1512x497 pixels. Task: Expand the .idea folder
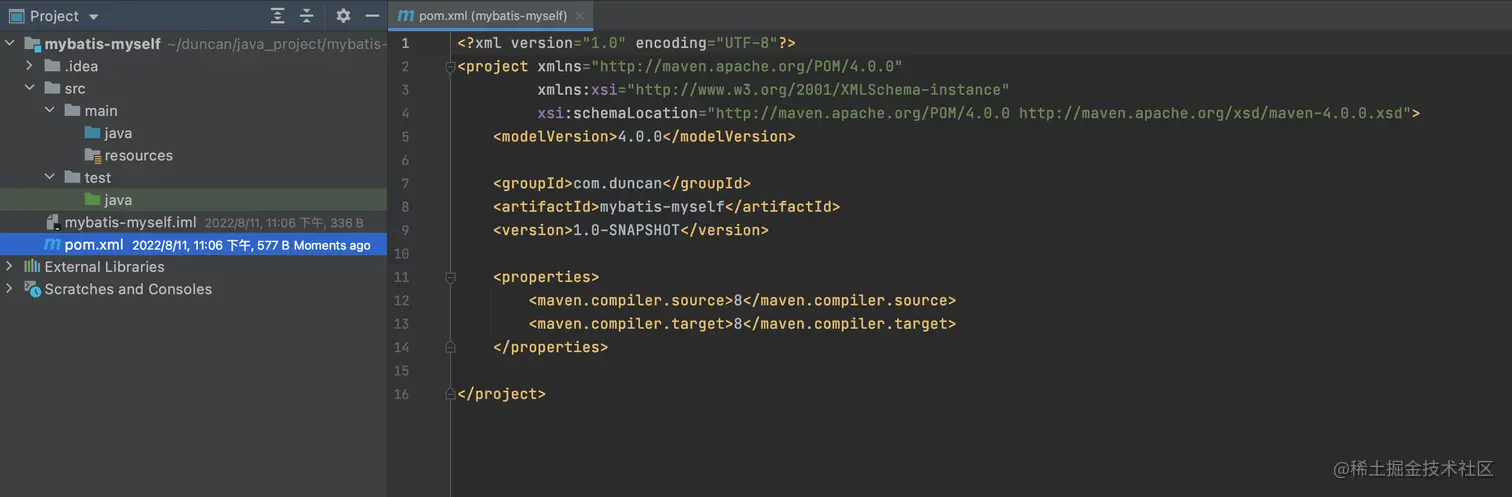pyautogui.click(x=30, y=66)
